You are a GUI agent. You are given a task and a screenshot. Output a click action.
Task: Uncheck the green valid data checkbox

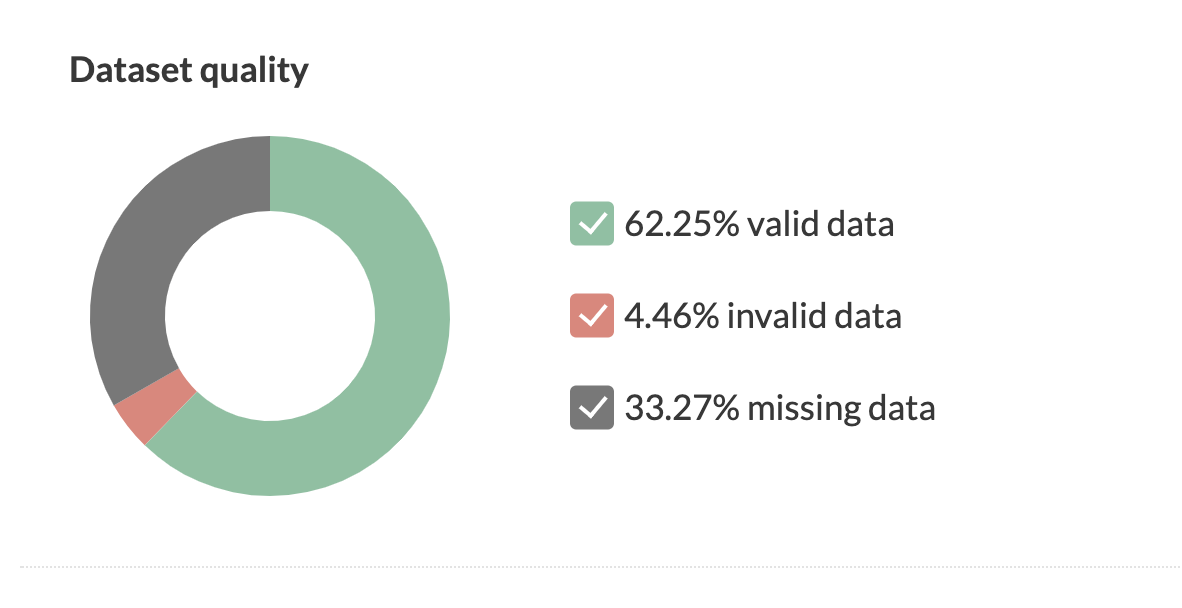tap(591, 224)
